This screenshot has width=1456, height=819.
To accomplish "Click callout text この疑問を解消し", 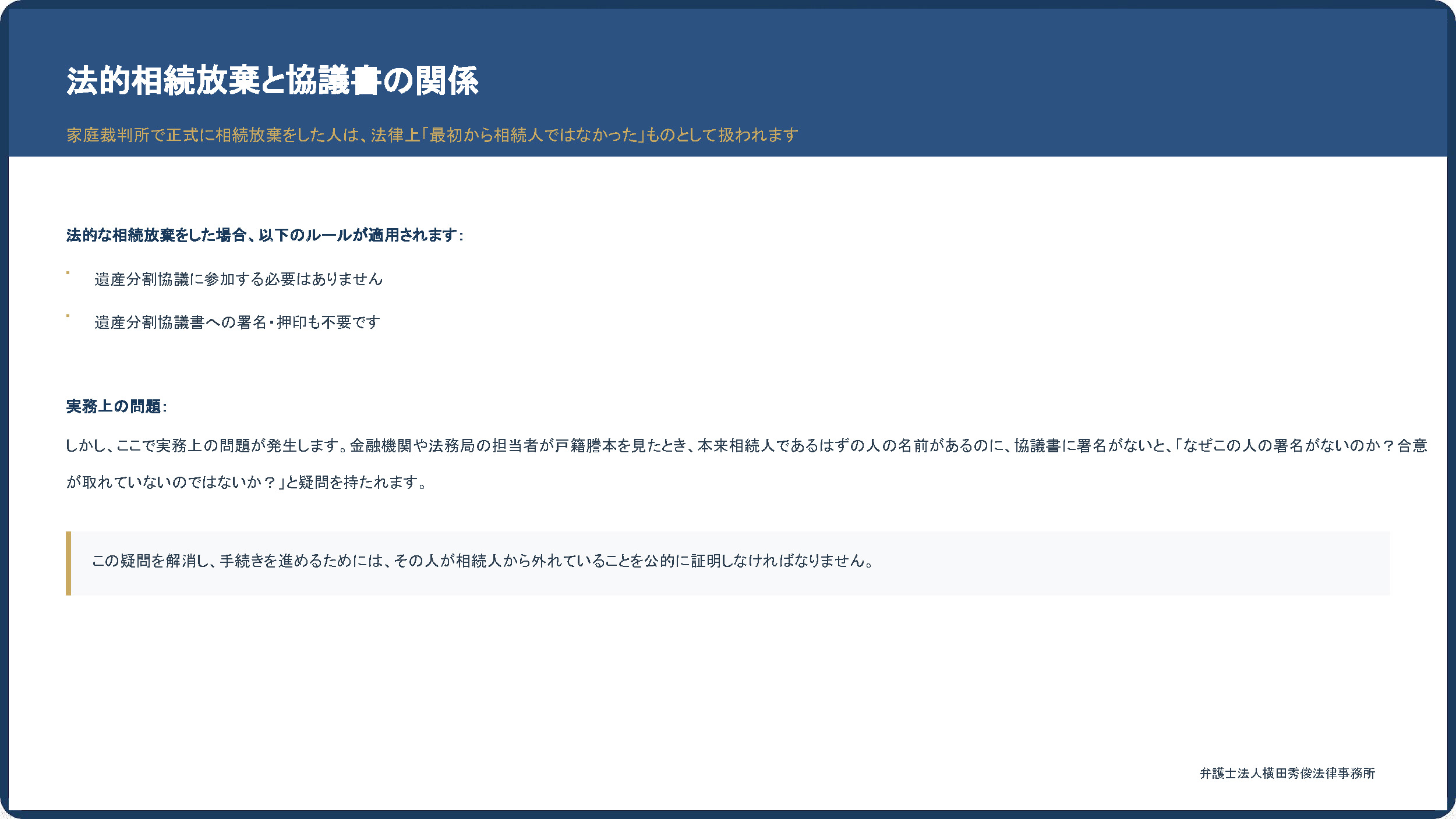I will click(483, 561).
